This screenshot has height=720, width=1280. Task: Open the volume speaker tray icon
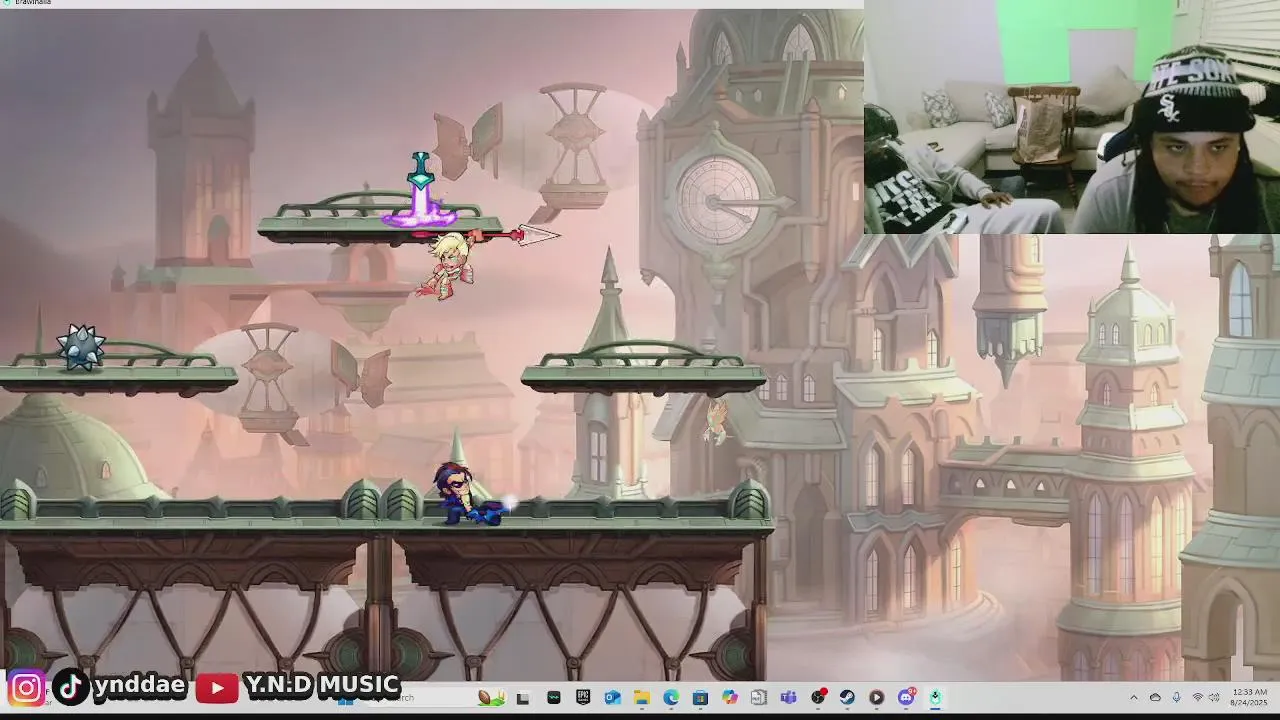pyautogui.click(x=1214, y=697)
